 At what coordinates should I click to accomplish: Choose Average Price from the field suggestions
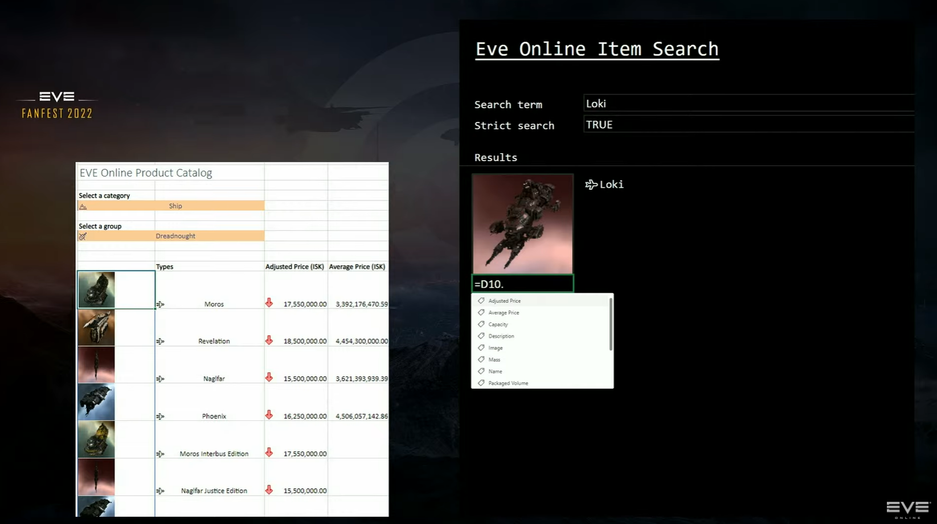point(541,312)
